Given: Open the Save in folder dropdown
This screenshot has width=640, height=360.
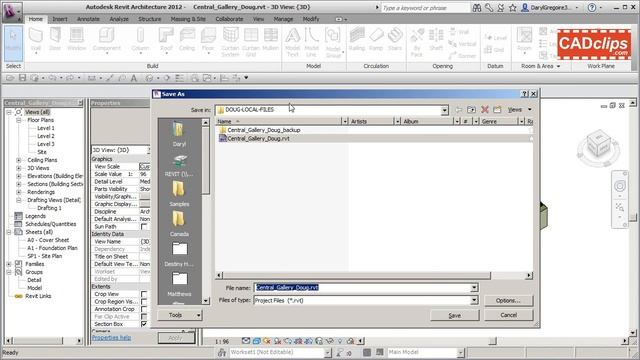Looking at the screenshot, I should click(444, 110).
